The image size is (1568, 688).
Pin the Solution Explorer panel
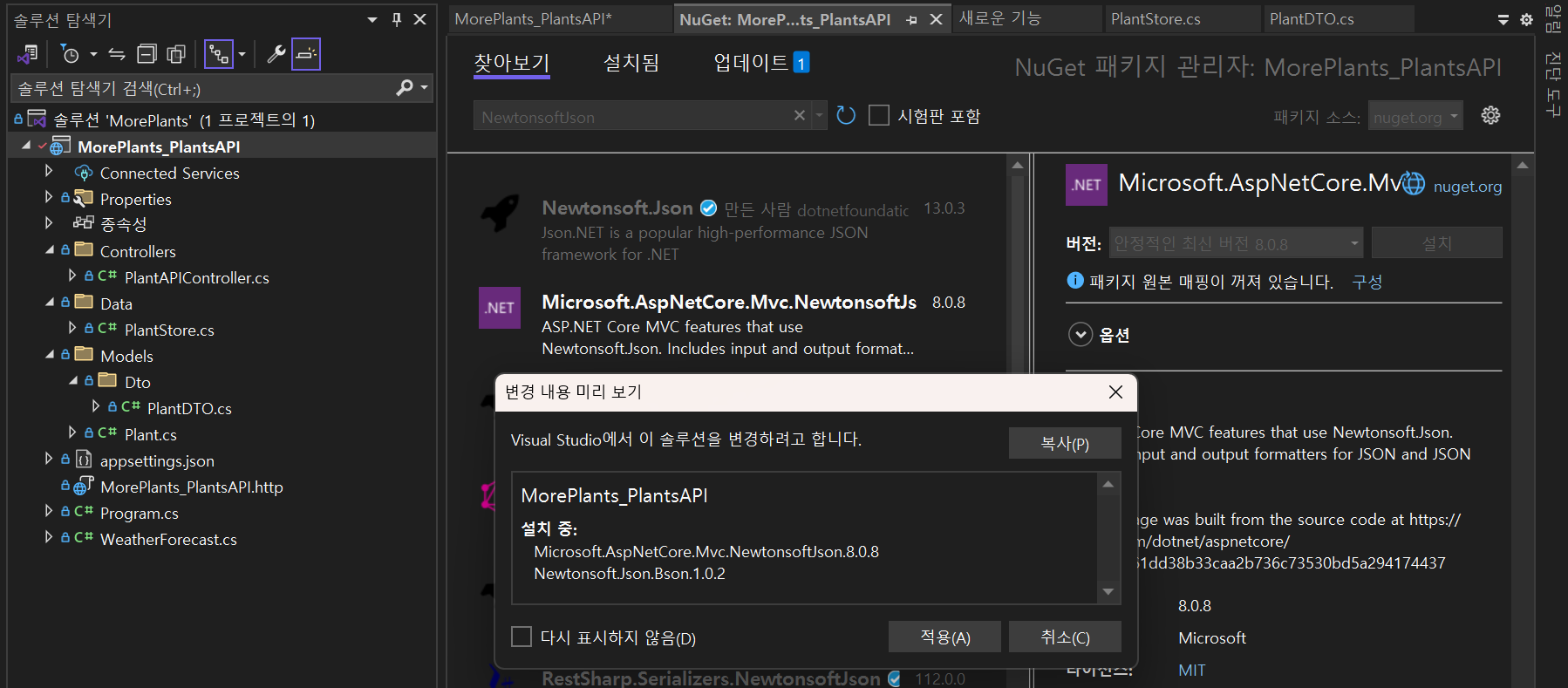coord(397,19)
